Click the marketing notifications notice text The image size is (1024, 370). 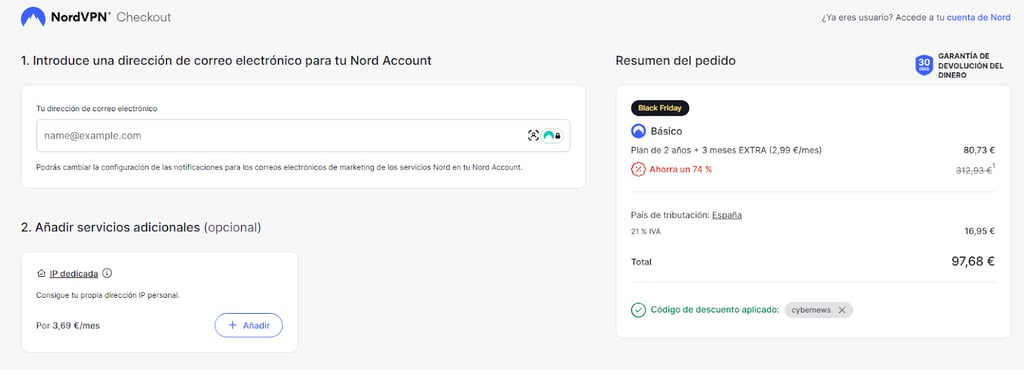[x=280, y=167]
